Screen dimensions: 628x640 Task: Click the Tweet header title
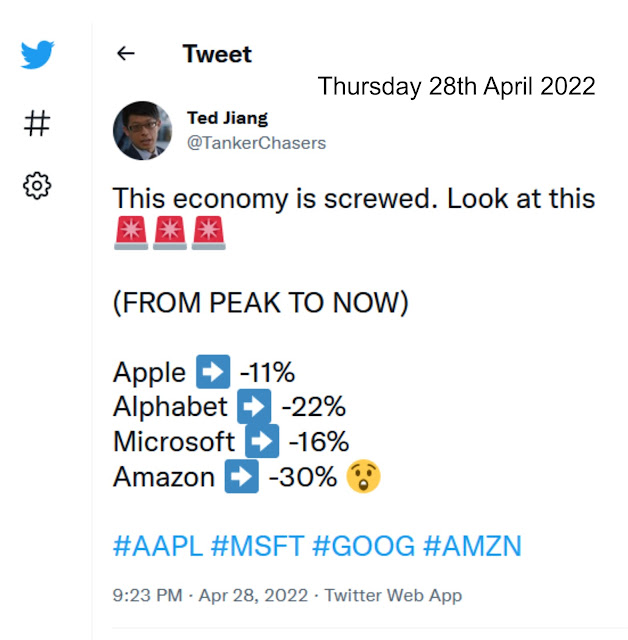tap(217, 54)
